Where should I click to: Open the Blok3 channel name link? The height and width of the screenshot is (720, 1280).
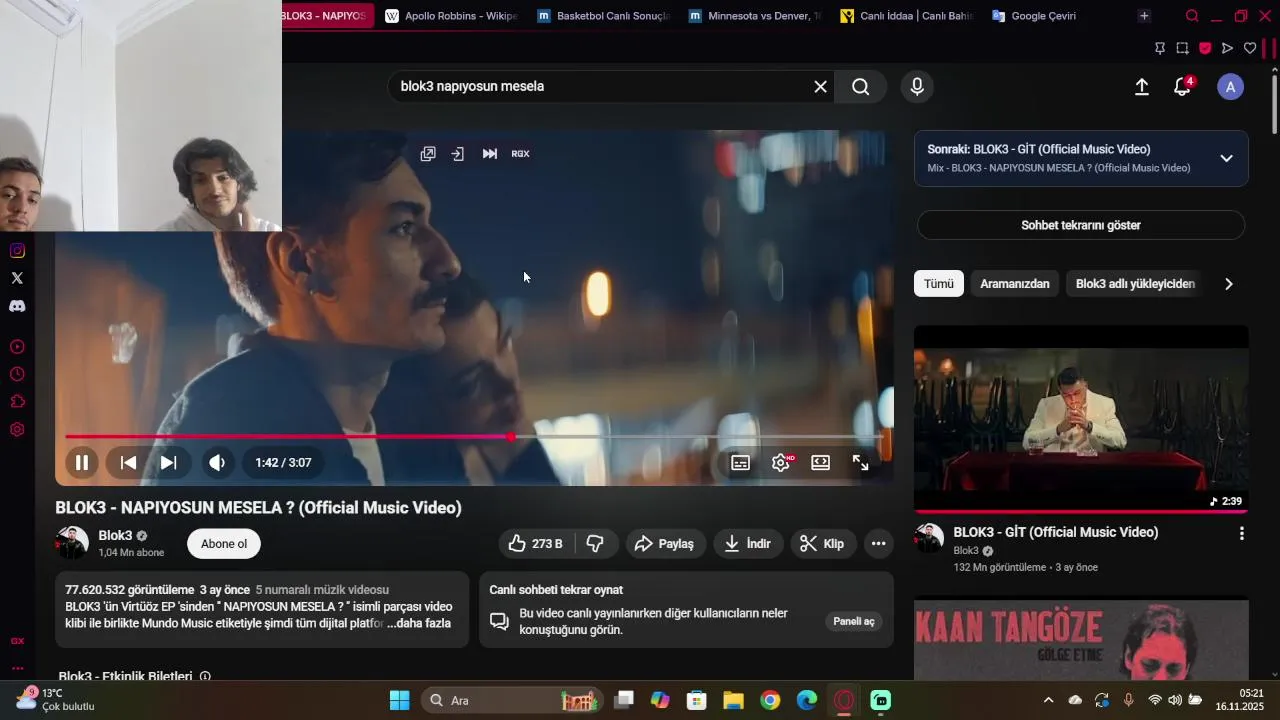(115, 536)
